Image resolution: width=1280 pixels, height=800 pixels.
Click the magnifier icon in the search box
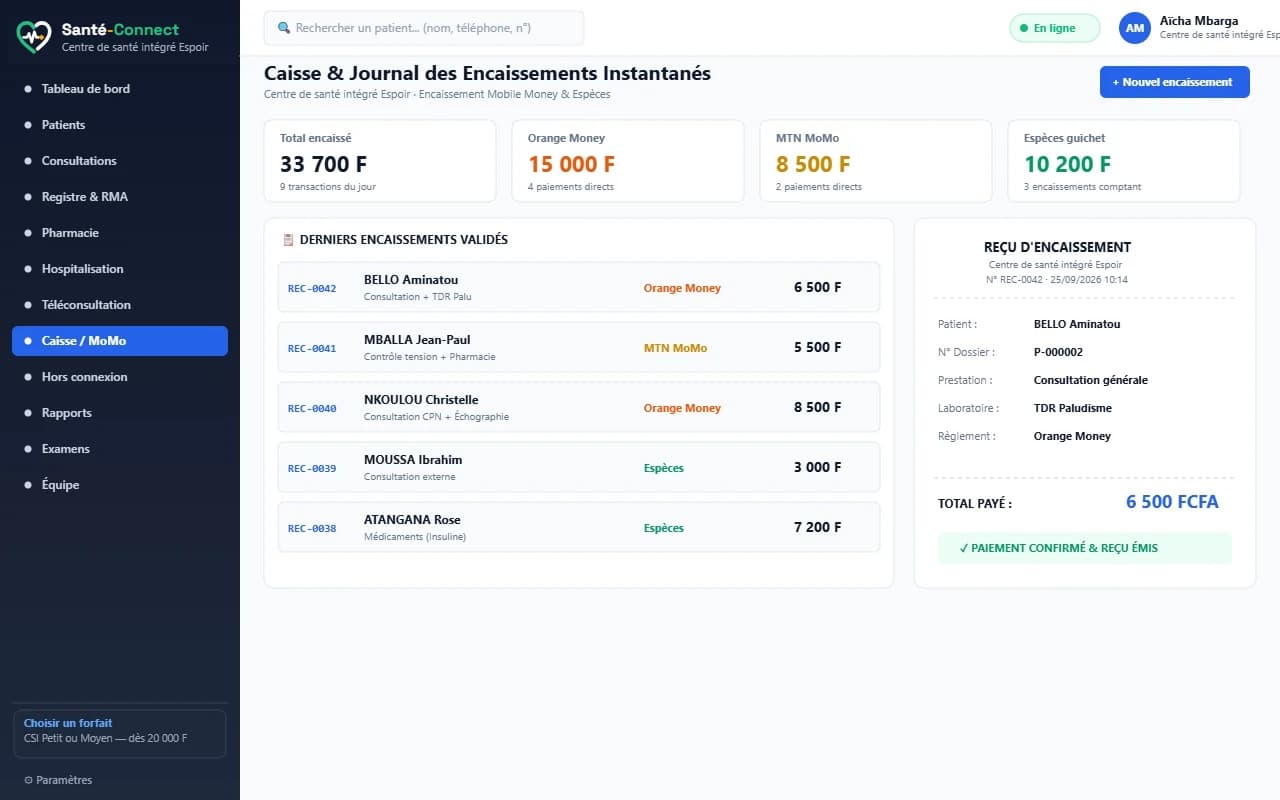click(x=284, y=28)
